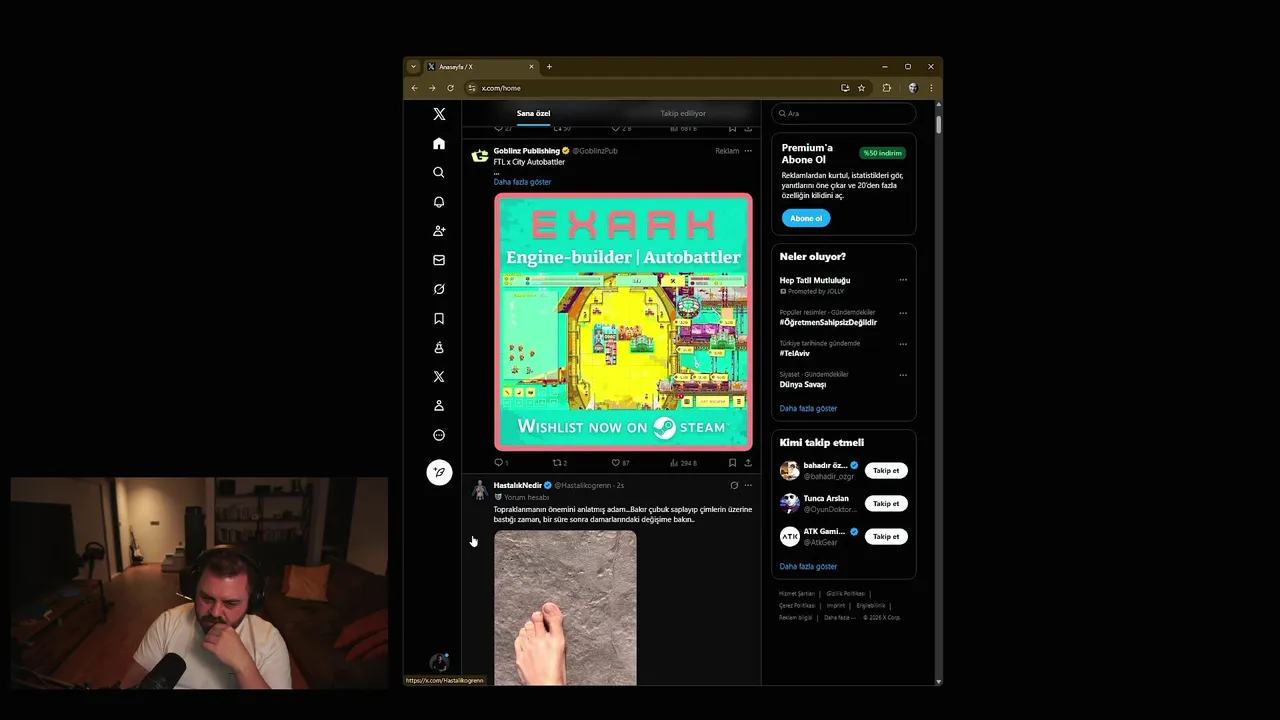The height and width of the screenshot is (720, 1280).
Task: Repost the Goblinz Publishing post
Action: tap(558, 463)
